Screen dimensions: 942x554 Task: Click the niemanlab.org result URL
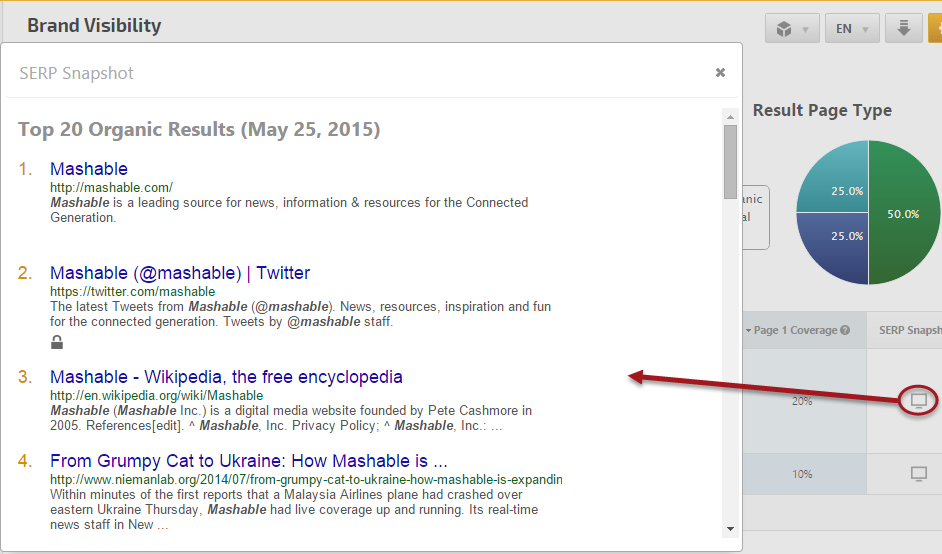click(306, 479)
